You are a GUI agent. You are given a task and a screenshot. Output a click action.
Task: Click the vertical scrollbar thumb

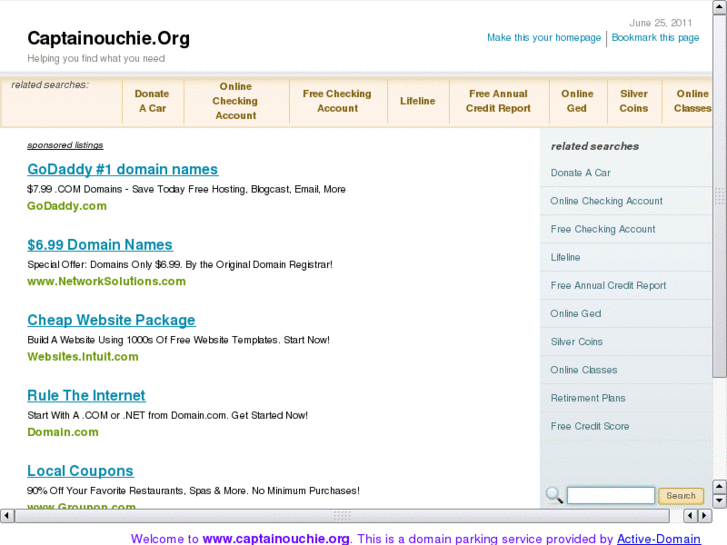click(x=720, y=197)
